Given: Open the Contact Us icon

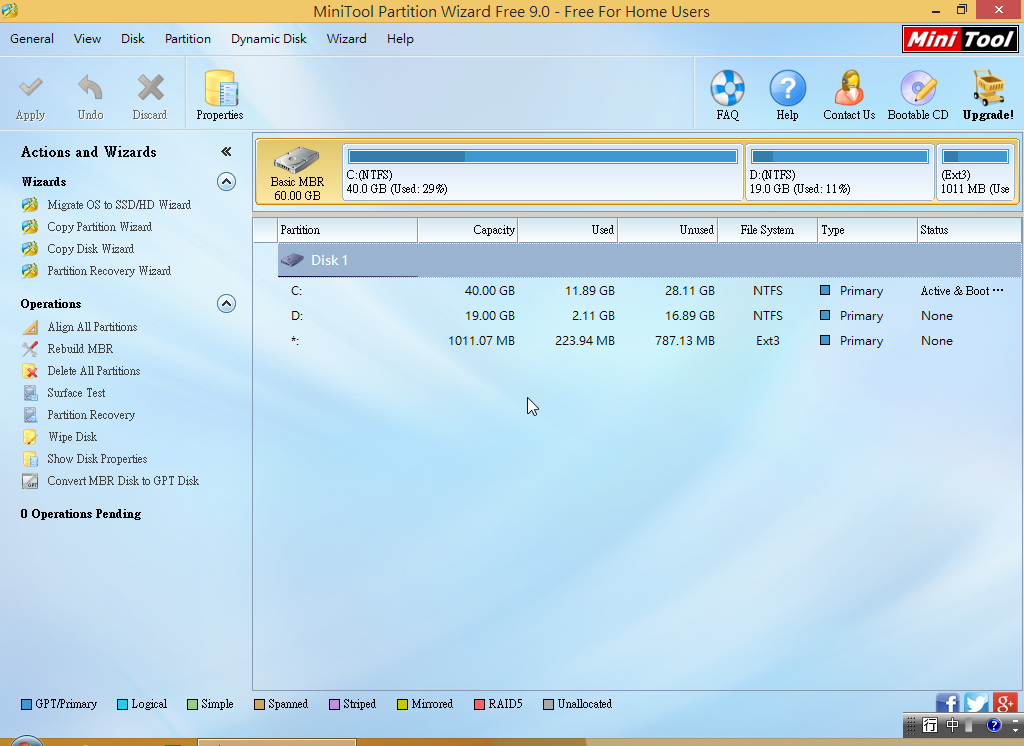Looking at the screenshot, I should click(x=849, y=90).
